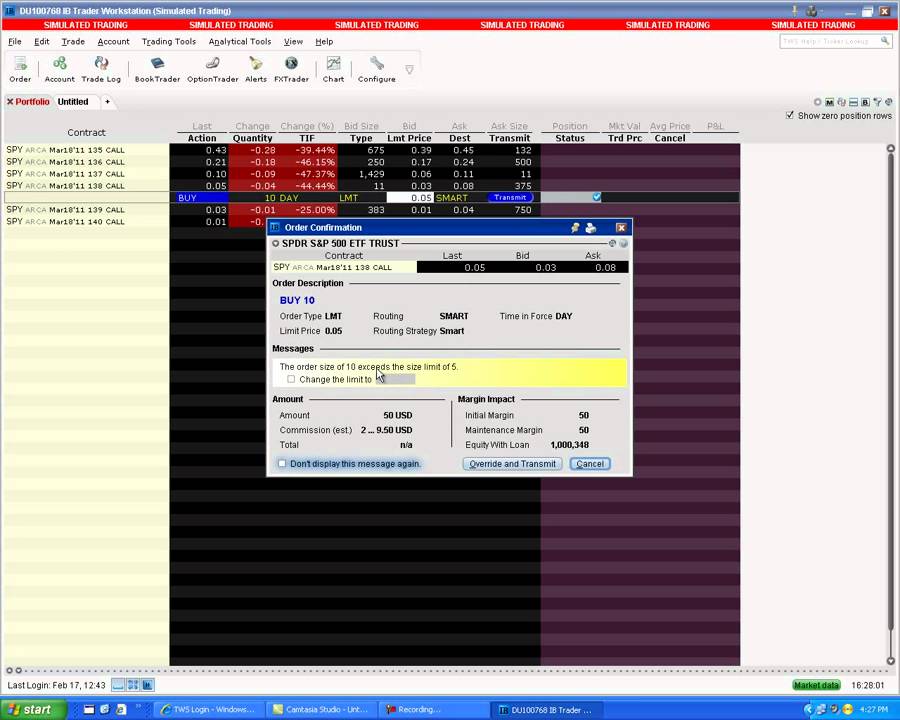900x720 pixels.
Task: Open the Edit menu
Action: click(41, 41)
